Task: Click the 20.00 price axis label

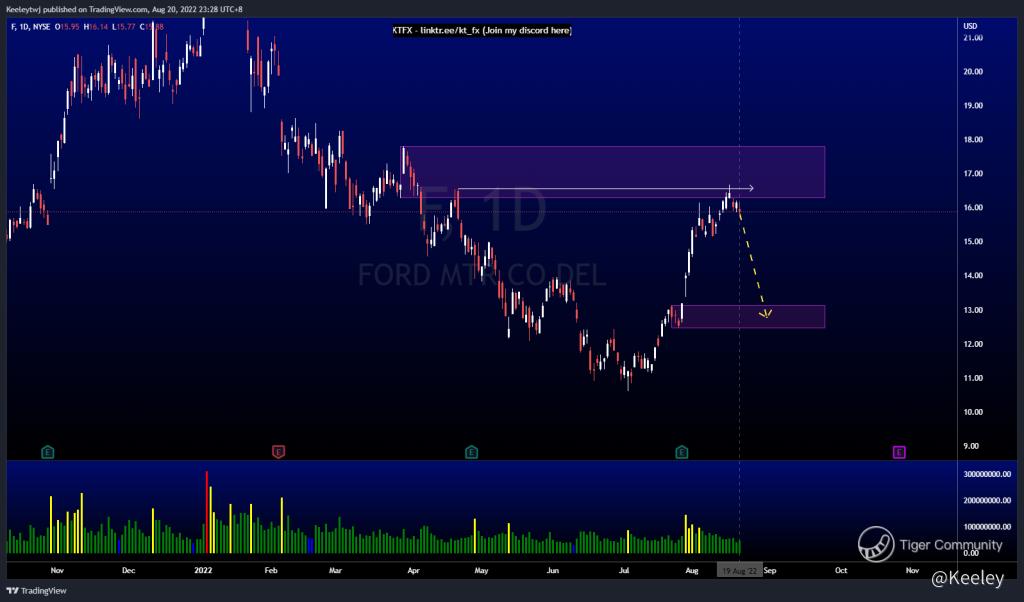Action: pos(973,72)
